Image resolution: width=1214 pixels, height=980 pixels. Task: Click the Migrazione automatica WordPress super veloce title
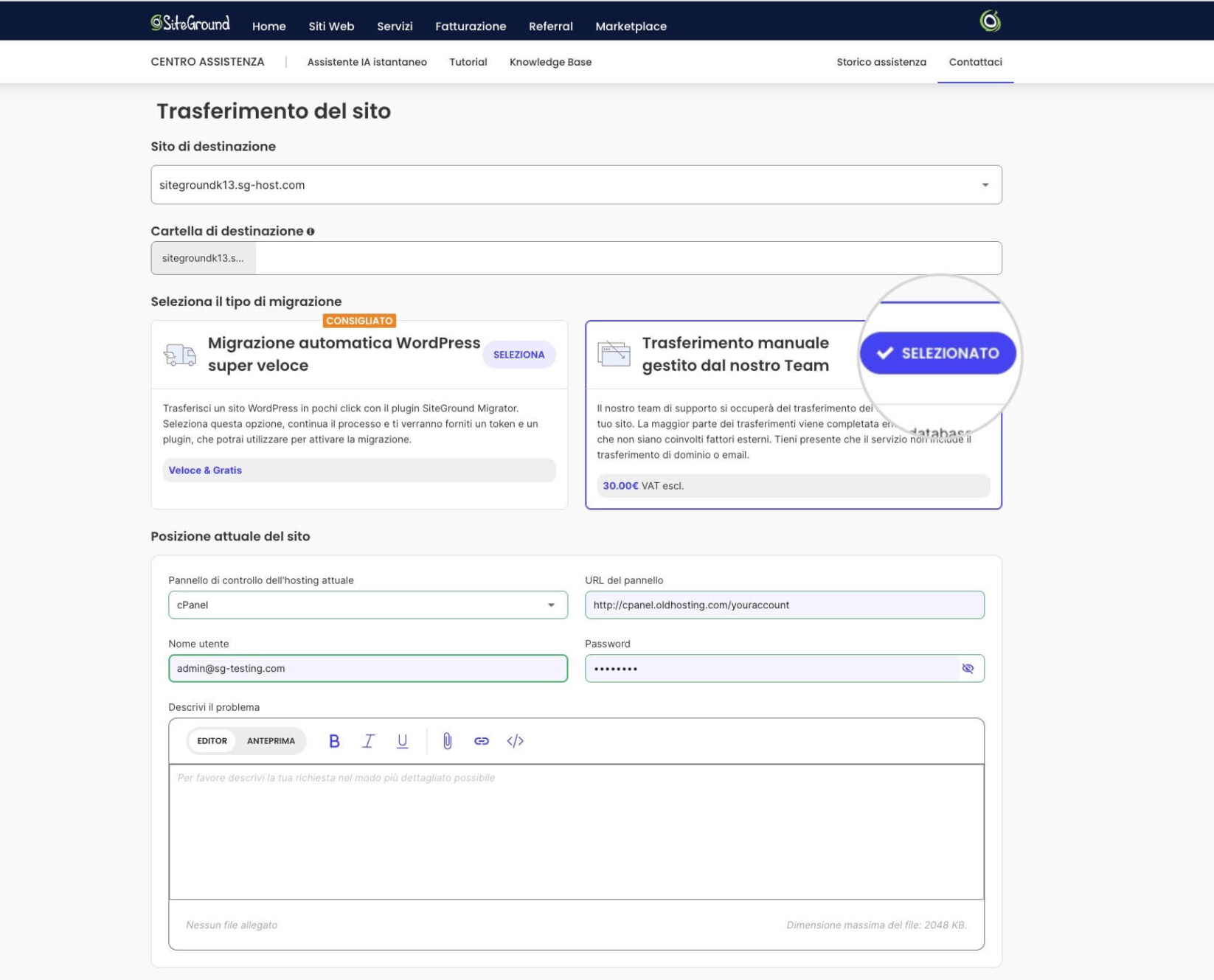click(x=344, y=354)
